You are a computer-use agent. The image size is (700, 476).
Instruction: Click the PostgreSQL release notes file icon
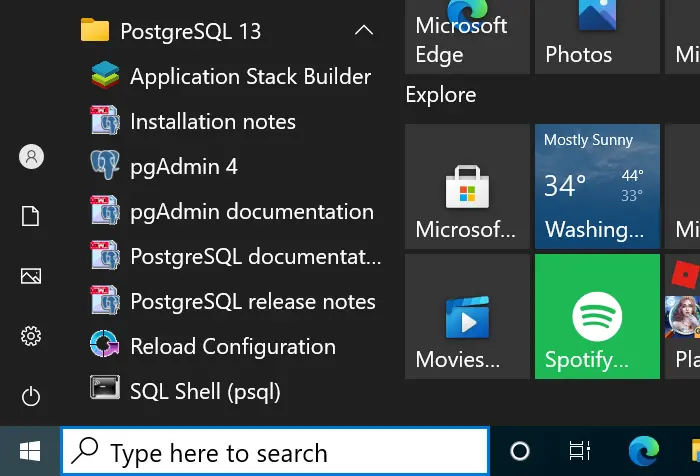[x=105, y=301]
